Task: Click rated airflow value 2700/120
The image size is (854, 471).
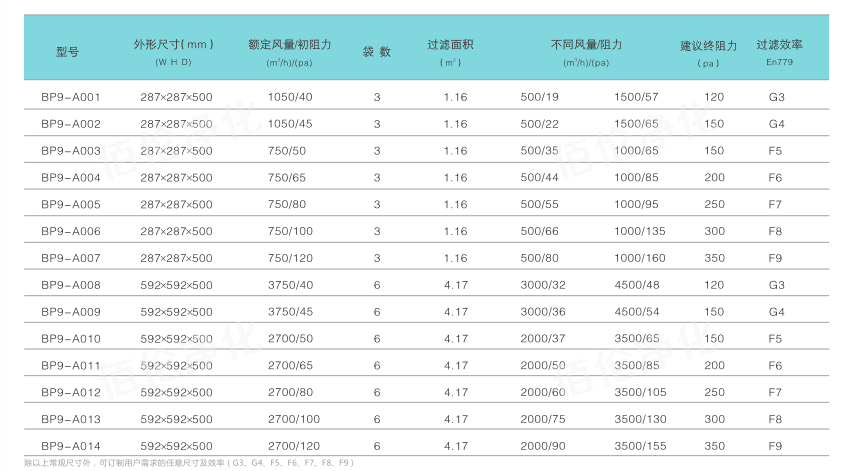Action: click(x=294, y=446)
